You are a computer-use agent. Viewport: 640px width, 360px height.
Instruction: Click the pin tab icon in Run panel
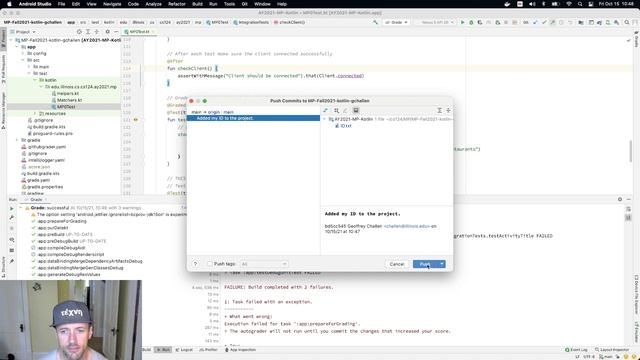[11, 261]
